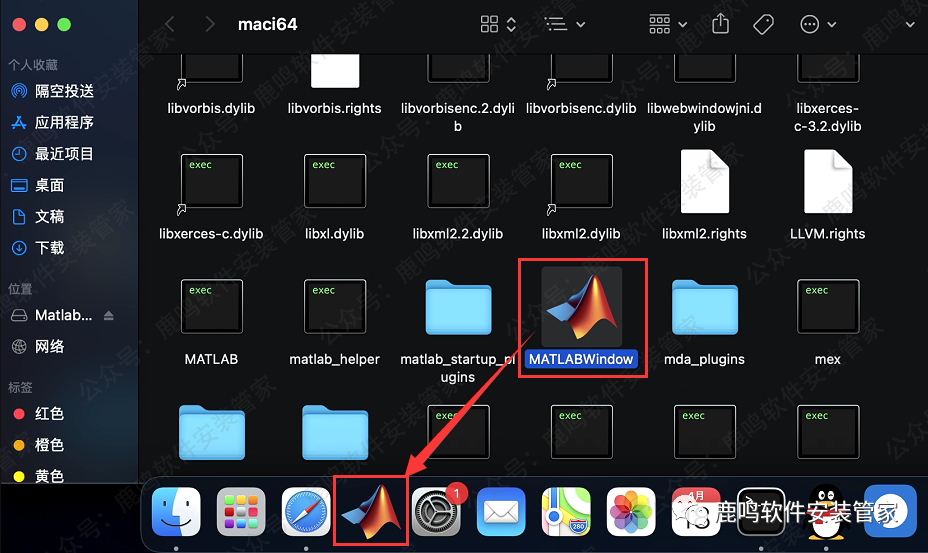This screenshot has height=553, width=928.
Task: Open the MATLABWindow app icon
Action: 581,307
